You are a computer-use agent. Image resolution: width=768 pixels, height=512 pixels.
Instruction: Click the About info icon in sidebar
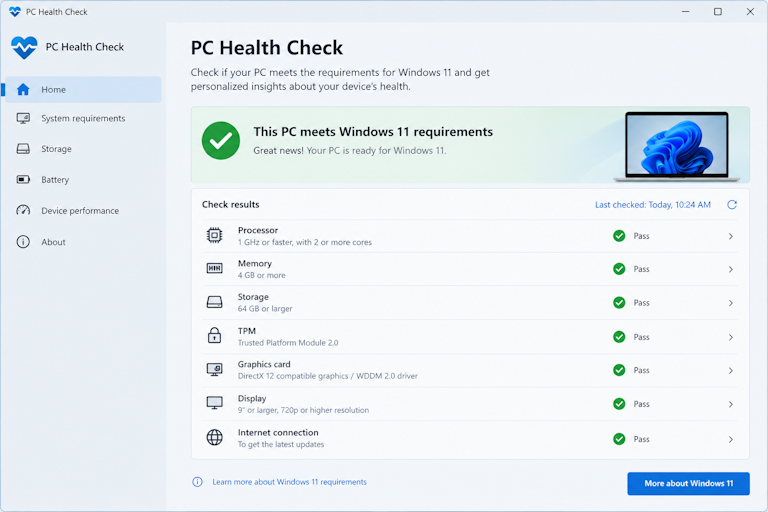pyautogui.click(x=23, y=242)
